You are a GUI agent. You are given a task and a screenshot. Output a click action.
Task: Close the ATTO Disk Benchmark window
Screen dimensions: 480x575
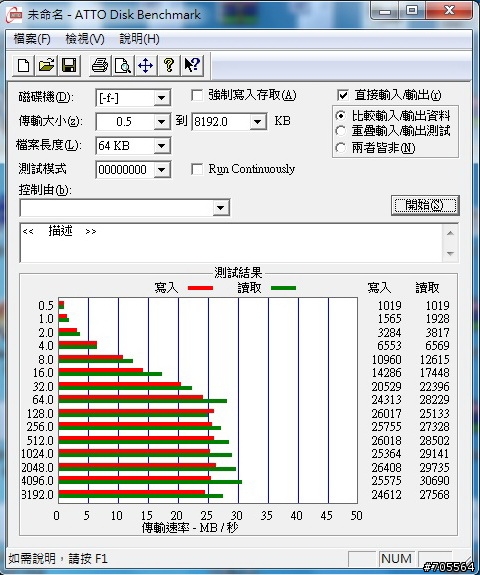[x=450, y=11]
